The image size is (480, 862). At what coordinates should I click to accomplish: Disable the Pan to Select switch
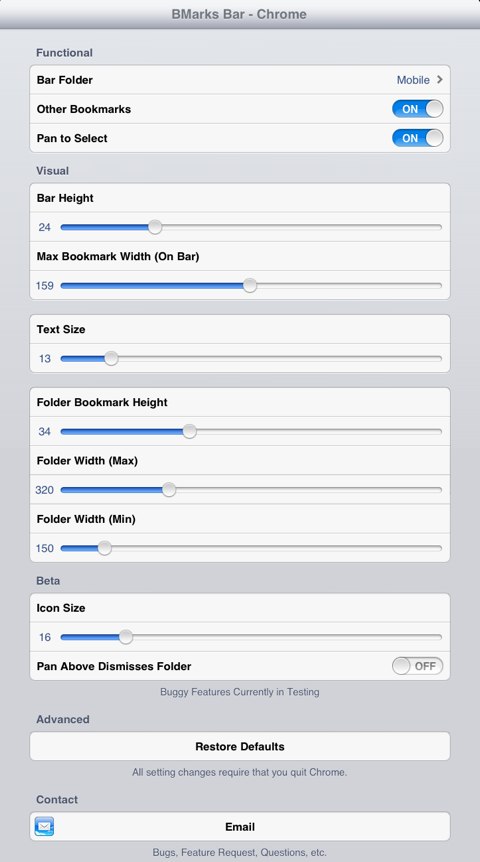(x=417, y=138)
